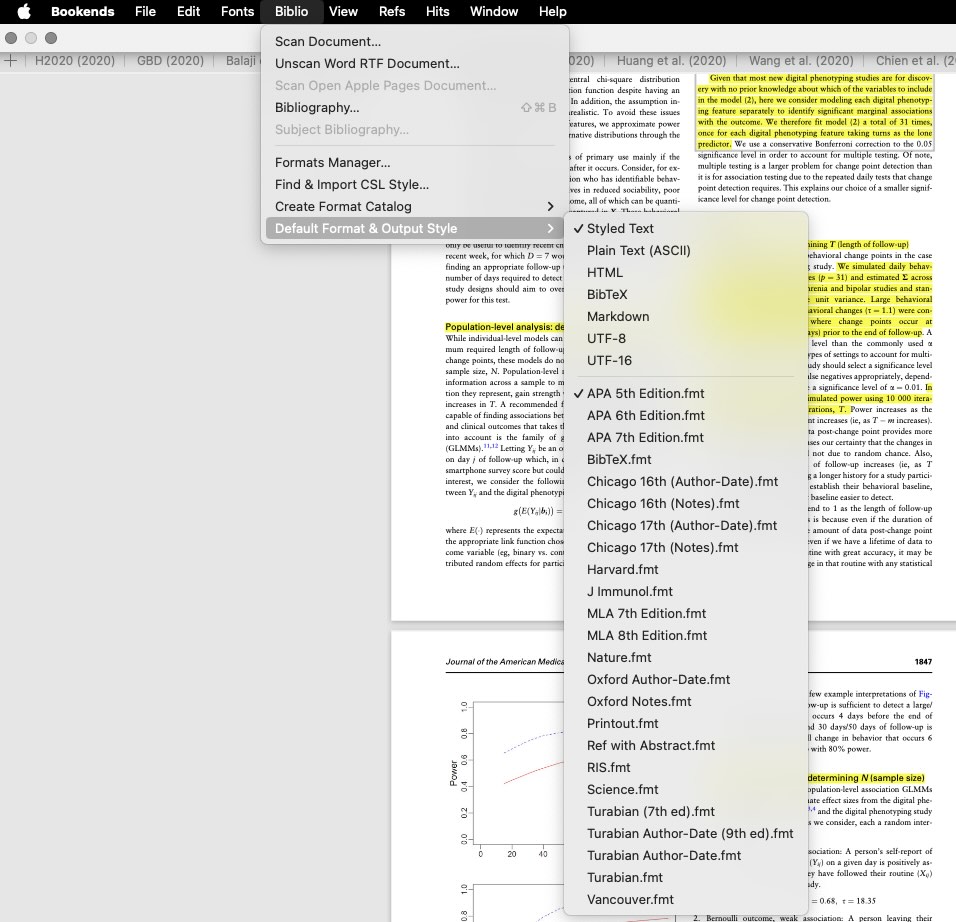This screenshot has height=922, width=956.
Task: Choose Markdown output style
Action: (x=686, y=316)
